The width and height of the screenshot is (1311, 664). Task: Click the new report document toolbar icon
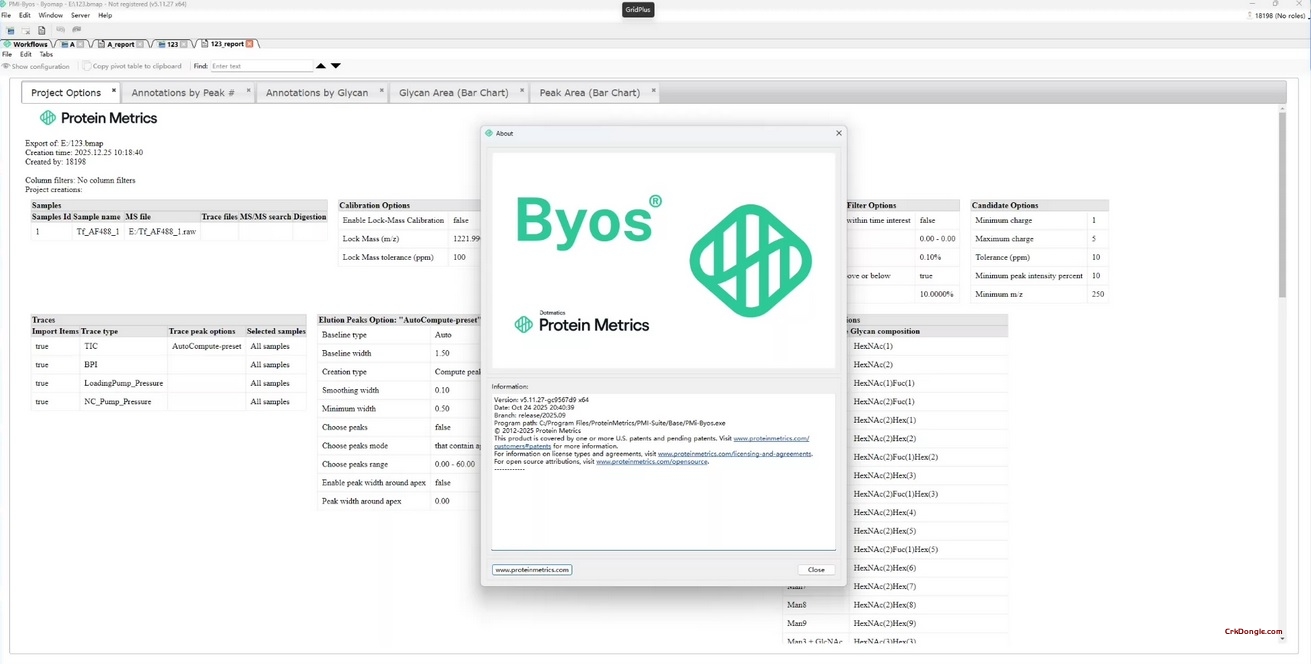tap(42, 30)
